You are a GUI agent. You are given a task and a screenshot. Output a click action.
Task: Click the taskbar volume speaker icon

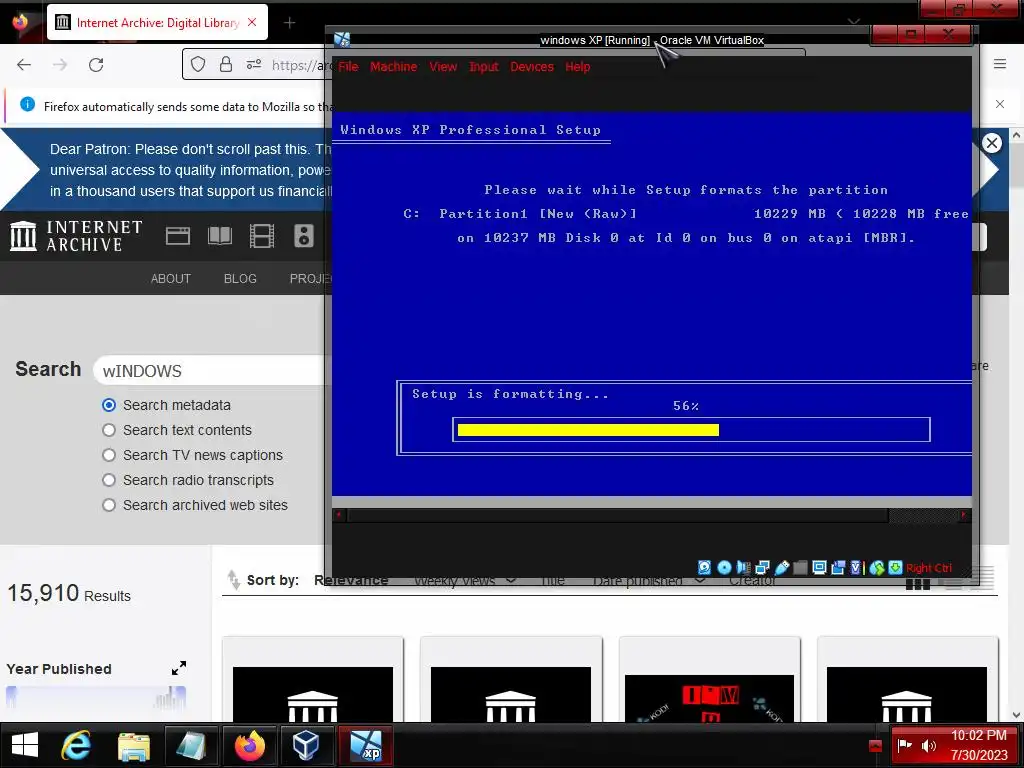click(x=928, y=745)
